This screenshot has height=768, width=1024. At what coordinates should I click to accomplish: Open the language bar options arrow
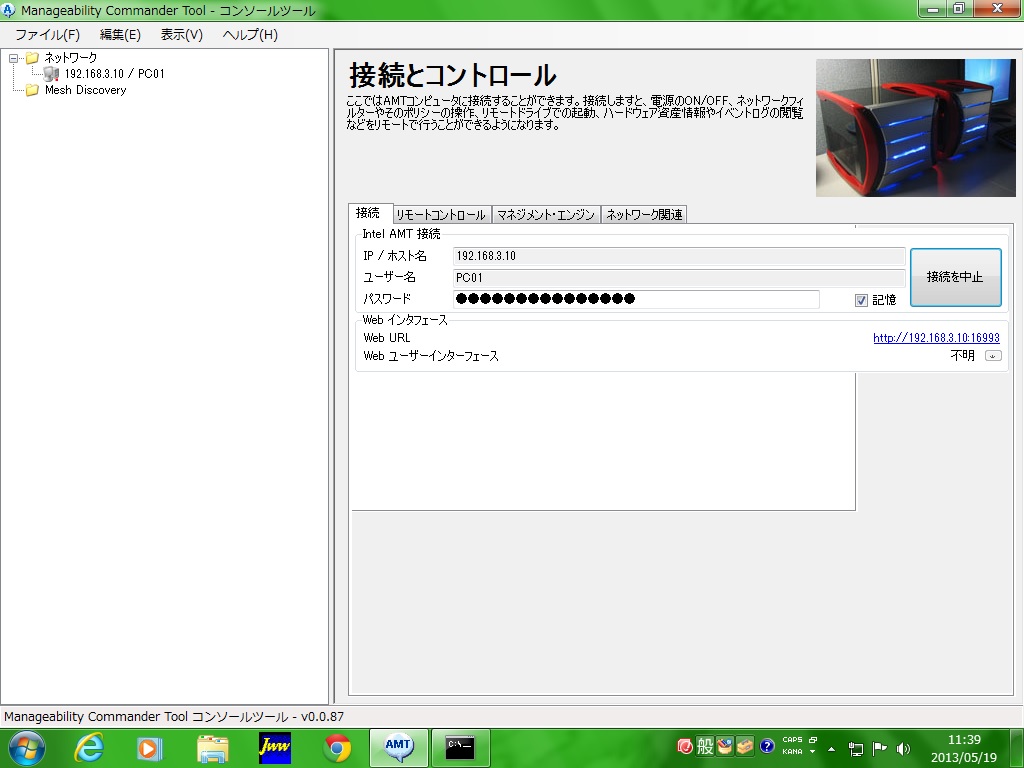pyautogui.click(x=813, y=752)
